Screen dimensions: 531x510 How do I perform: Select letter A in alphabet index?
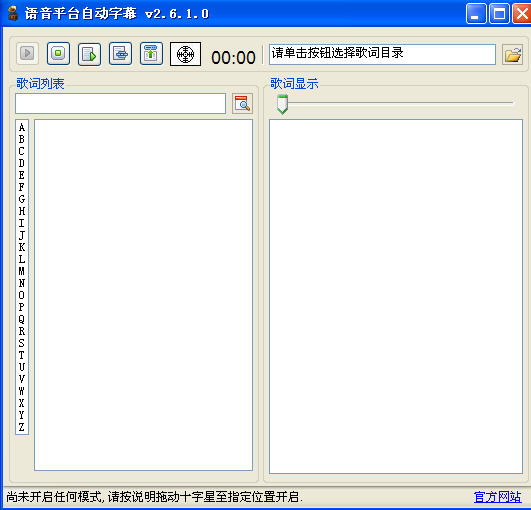point(22,128)
